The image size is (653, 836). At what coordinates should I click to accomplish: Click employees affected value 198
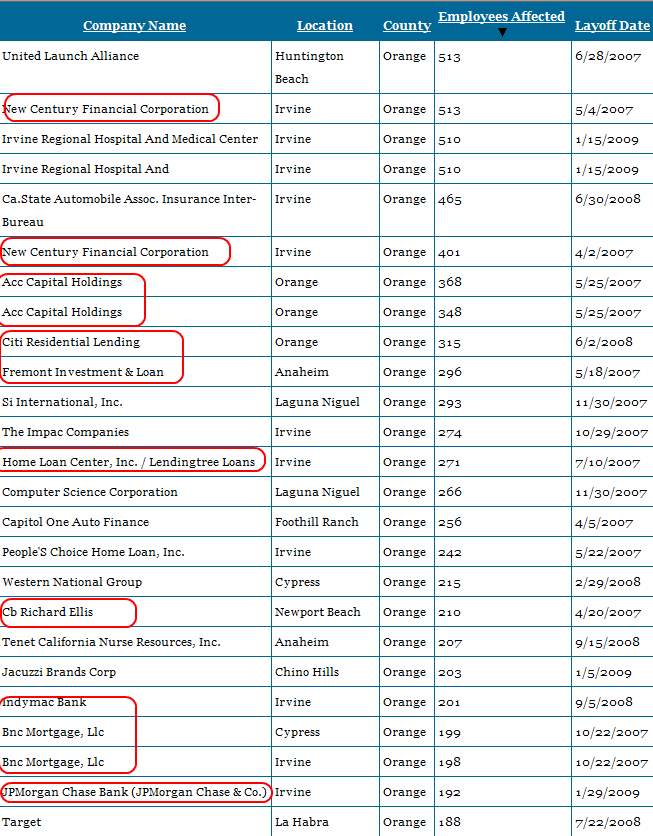pyautogui.click(x=449, y=762)
